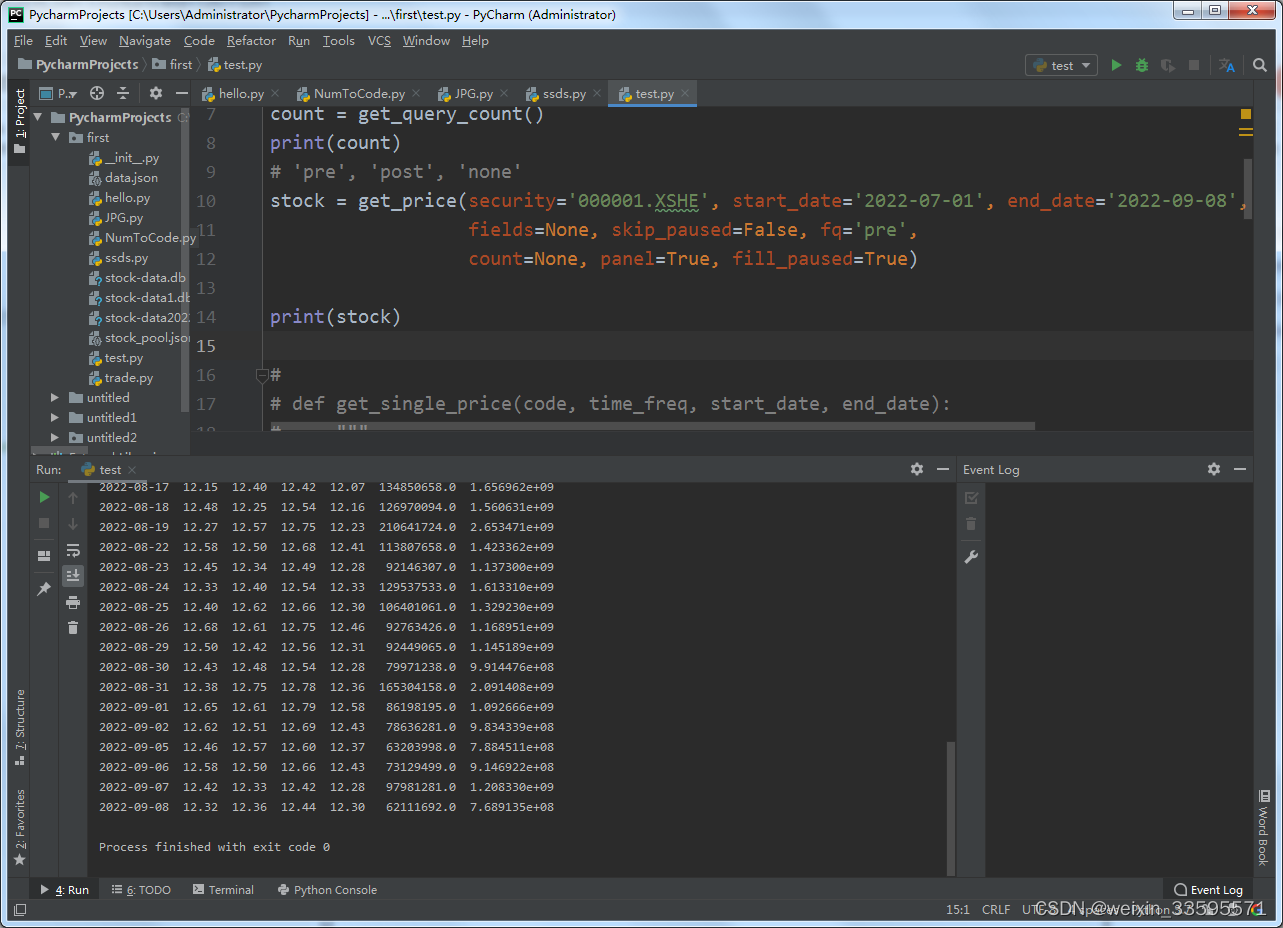1283x928 pixels.
Task: Click PycharmProjects in the breadcrumb bar
Action: tap(78, 65)
